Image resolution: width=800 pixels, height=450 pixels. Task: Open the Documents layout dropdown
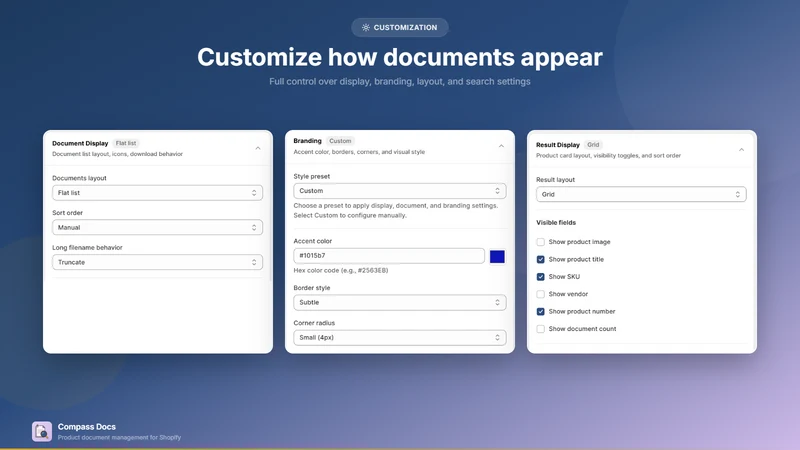point(157,193)
